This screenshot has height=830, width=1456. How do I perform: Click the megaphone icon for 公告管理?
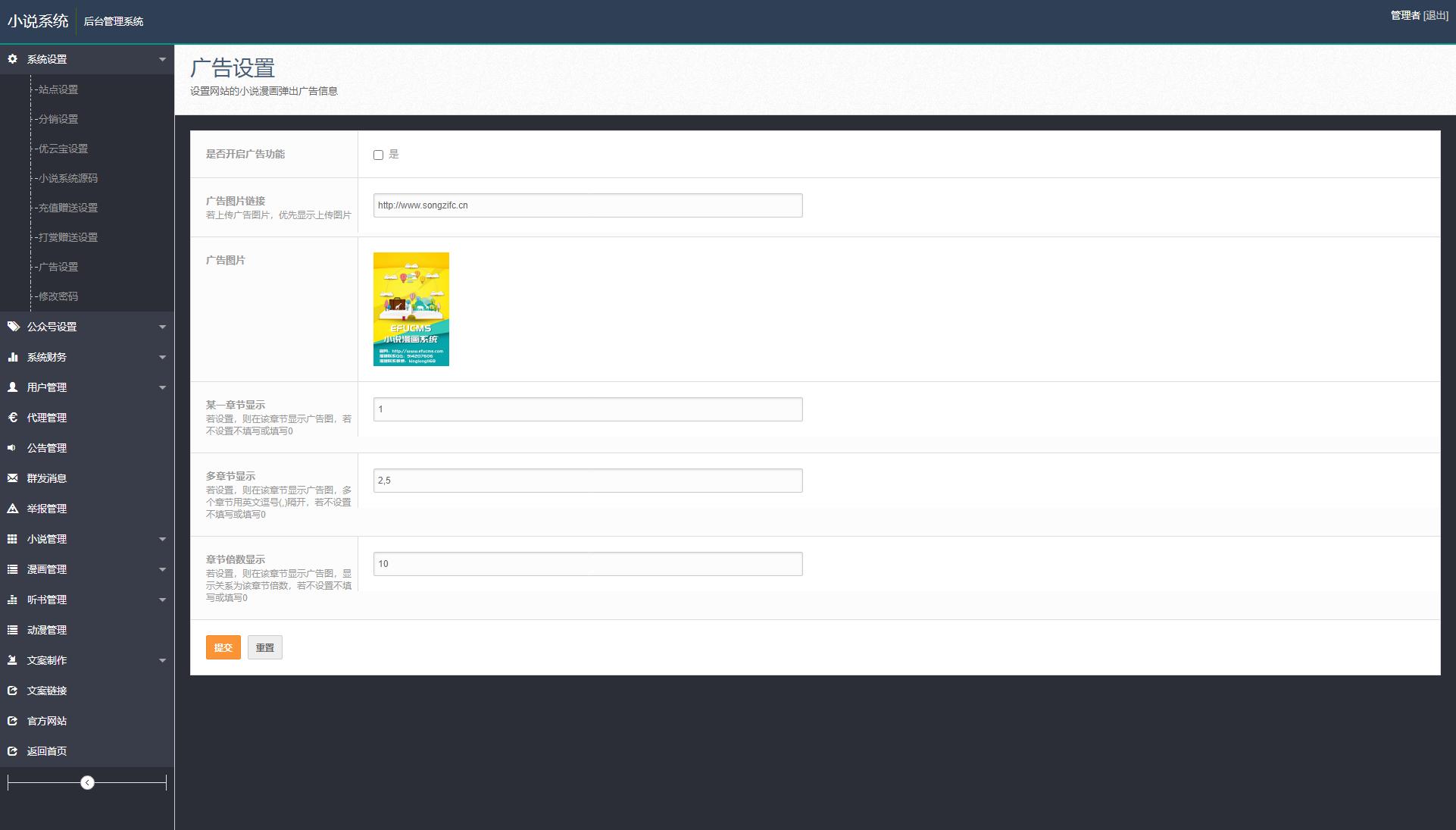click(x=12, y=448)
